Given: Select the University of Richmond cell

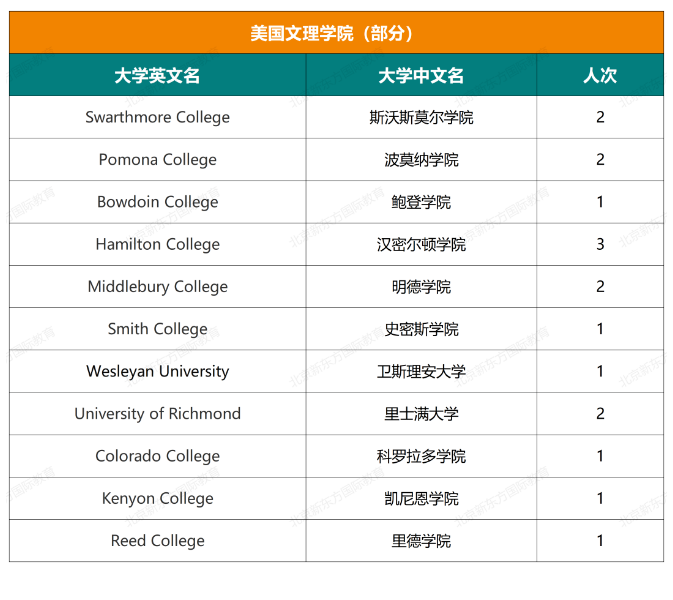Looking at the screenshot, I should [x=158, y=414].
